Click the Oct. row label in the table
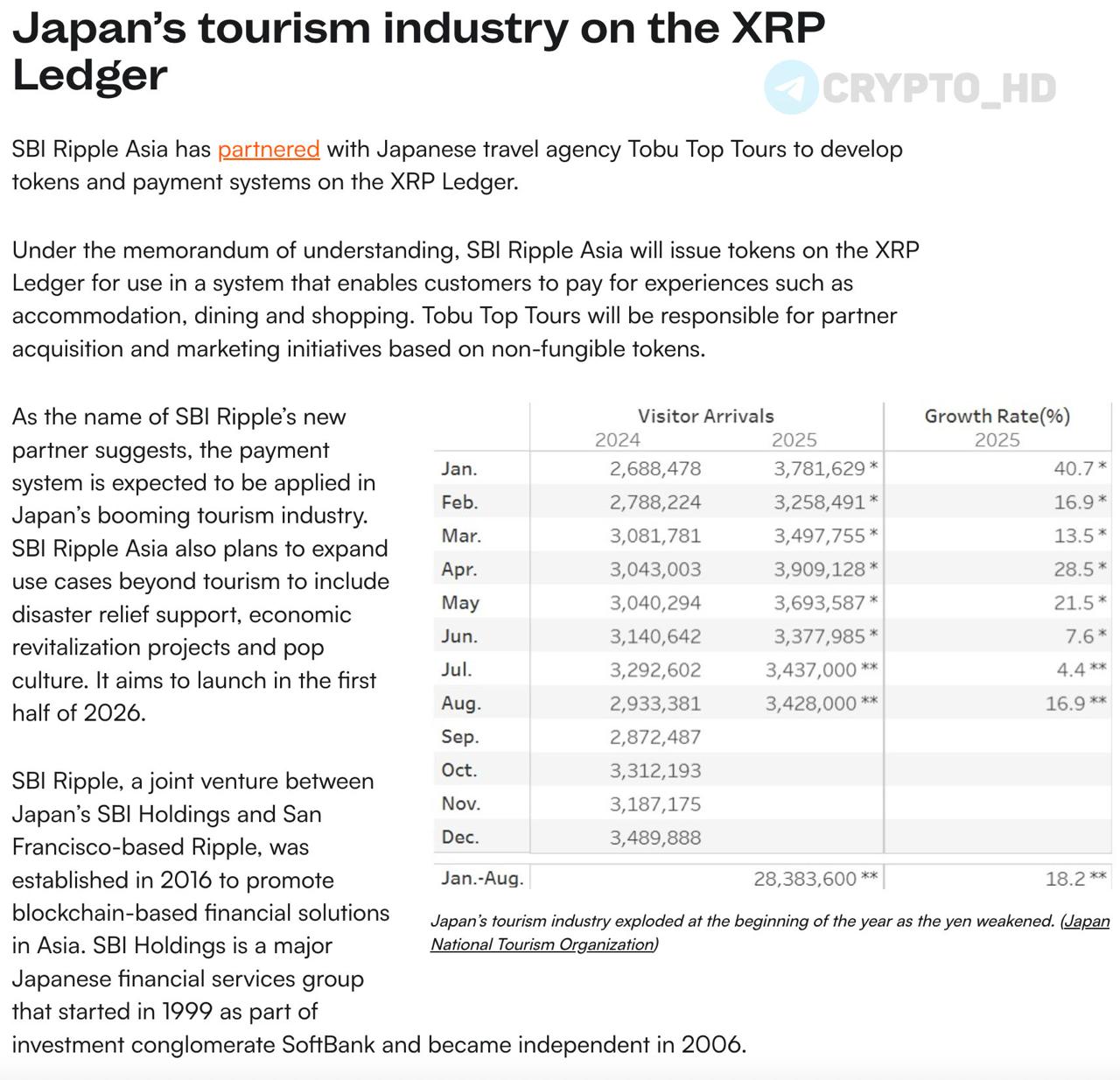The image size is (1120, 1080). pyautogui.click(x=459, y=770)
